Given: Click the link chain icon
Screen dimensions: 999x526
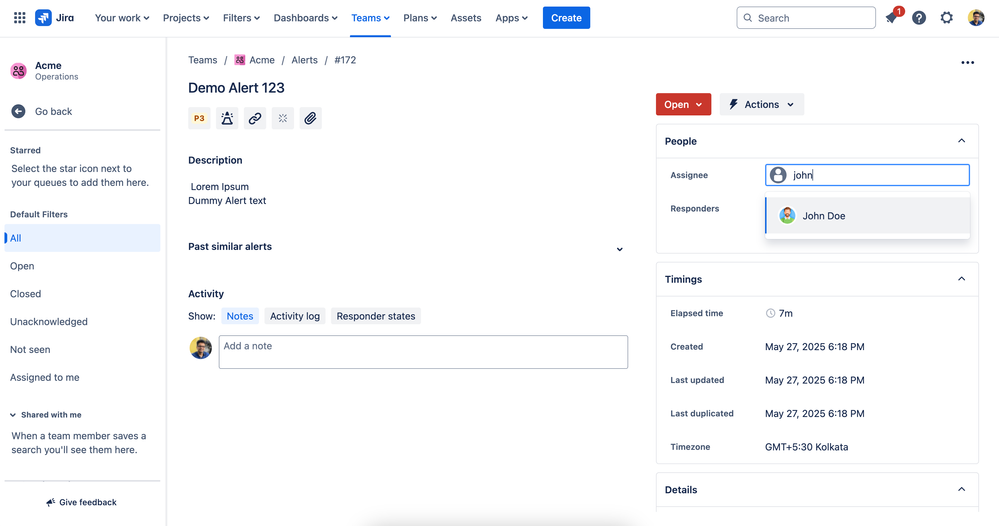Looking at the screenshot, I should (255, 118).
